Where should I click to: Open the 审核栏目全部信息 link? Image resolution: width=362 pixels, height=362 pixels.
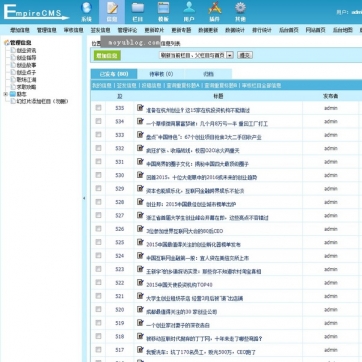262,86
